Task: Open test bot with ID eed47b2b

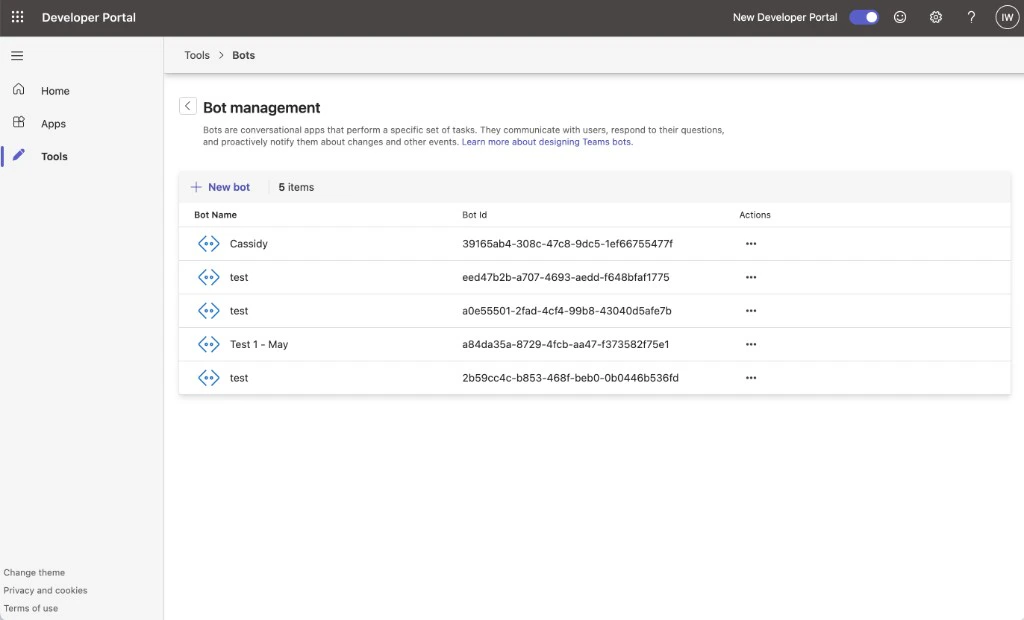Action: [239, 277]
